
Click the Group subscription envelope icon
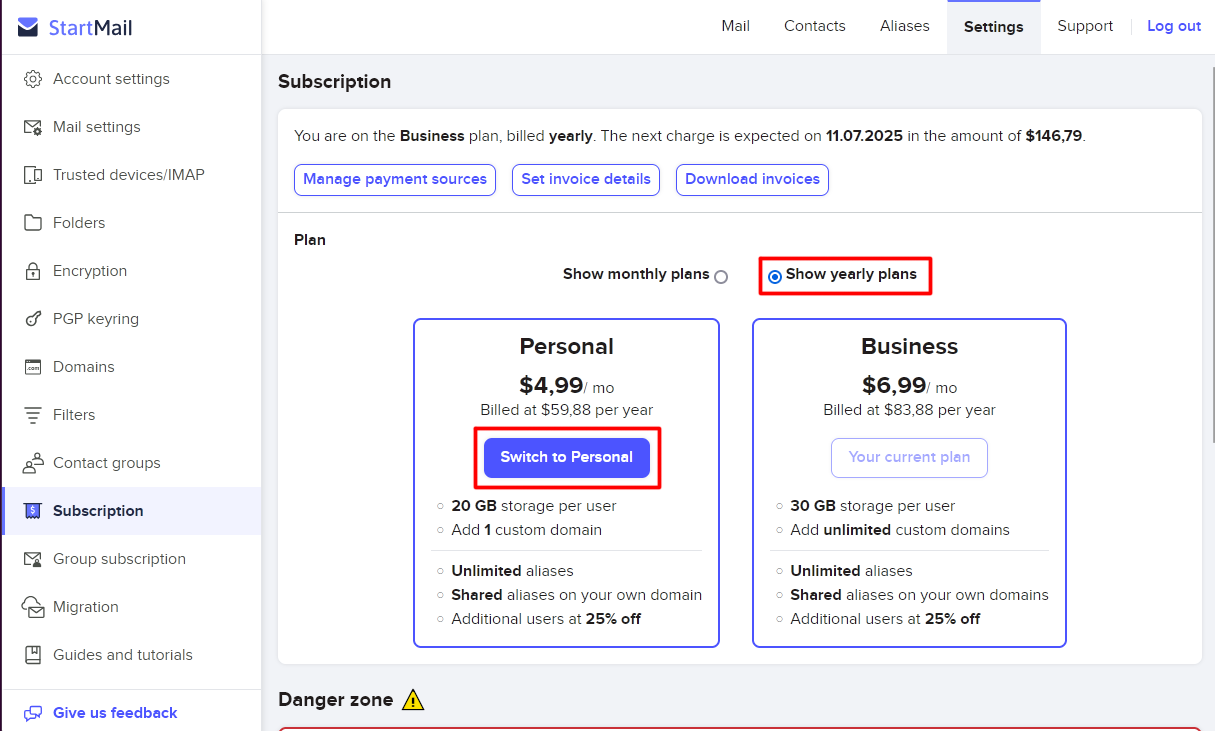[33, 559]
